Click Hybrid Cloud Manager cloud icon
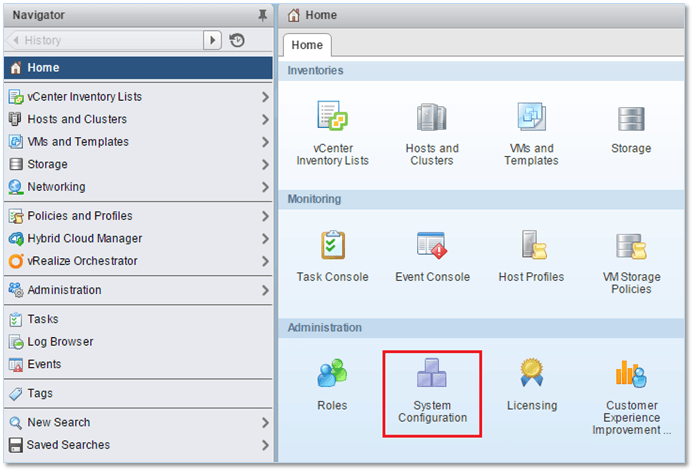Screen dimensions: 694x472 tap(16, 239)
